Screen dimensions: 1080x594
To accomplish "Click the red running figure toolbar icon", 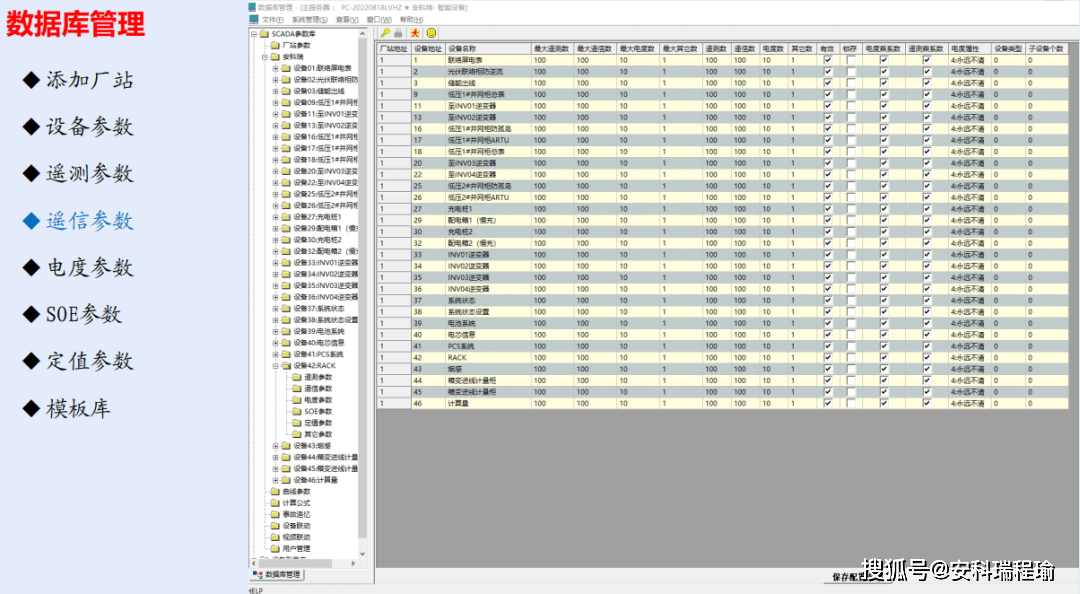I will 415,33.
